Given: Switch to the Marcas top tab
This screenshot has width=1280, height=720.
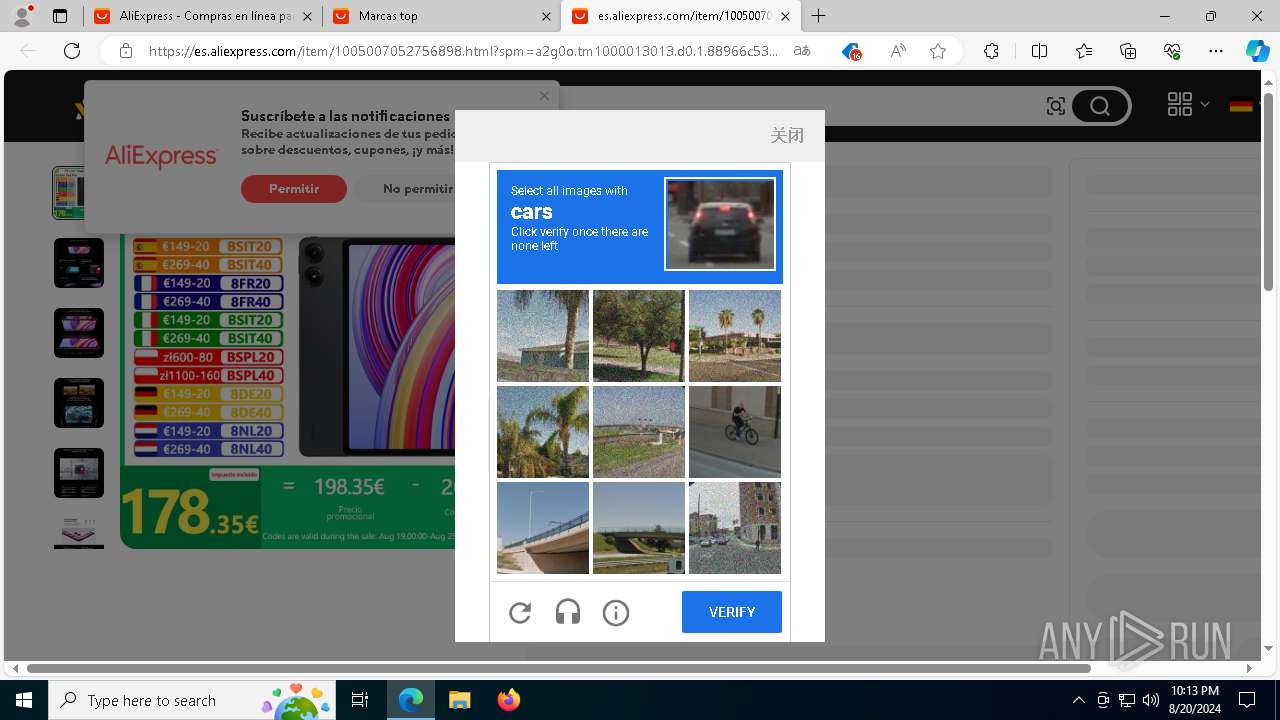Looking at the screenshot, I should coord(443,16).
